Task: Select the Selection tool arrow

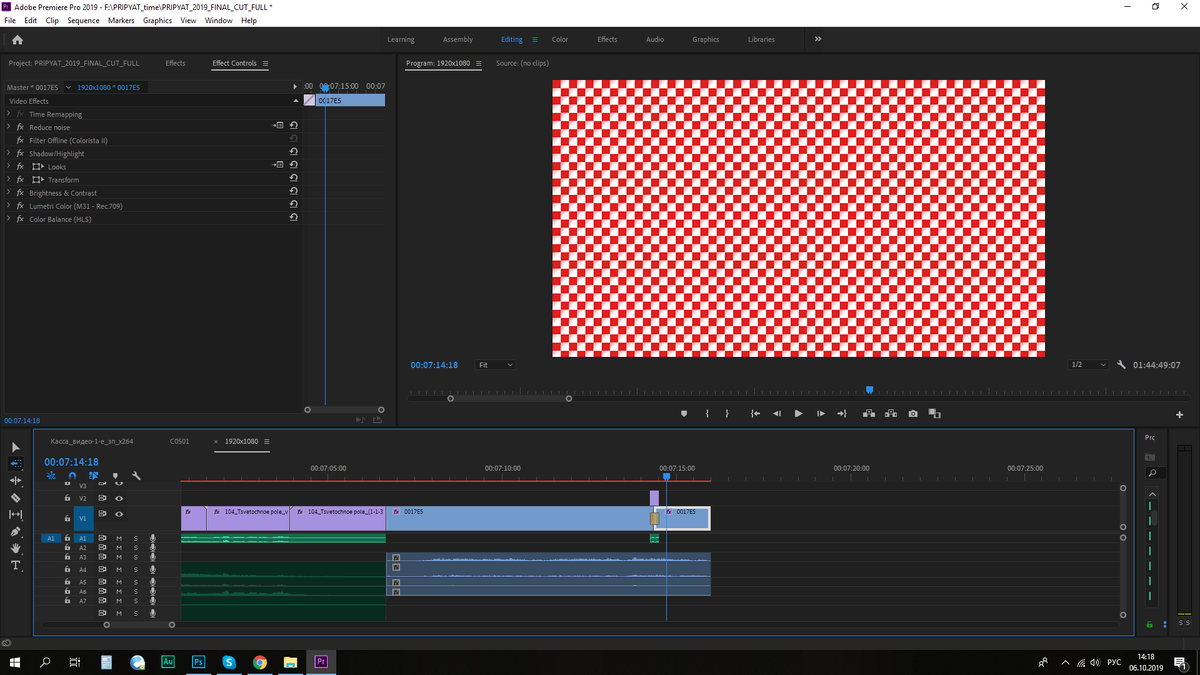Action: [15, 447]
